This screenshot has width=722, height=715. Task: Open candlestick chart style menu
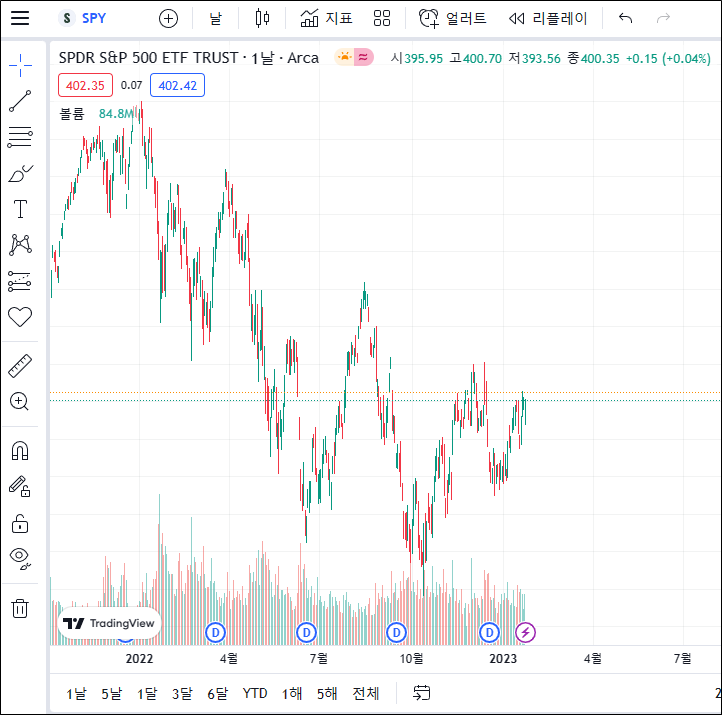(262, 18)
